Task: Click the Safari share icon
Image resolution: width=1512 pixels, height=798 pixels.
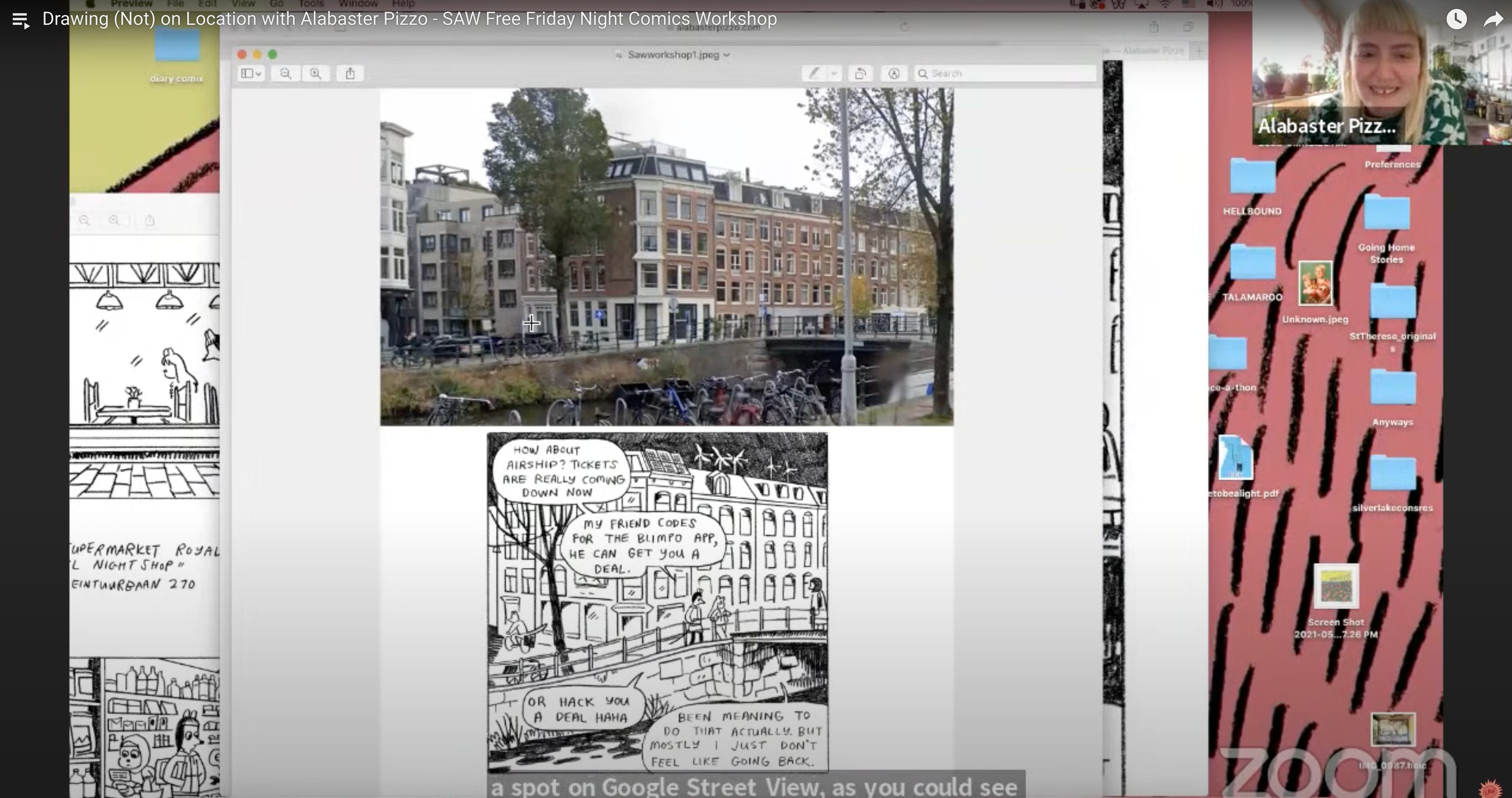Action: (x=1154, y=27)
